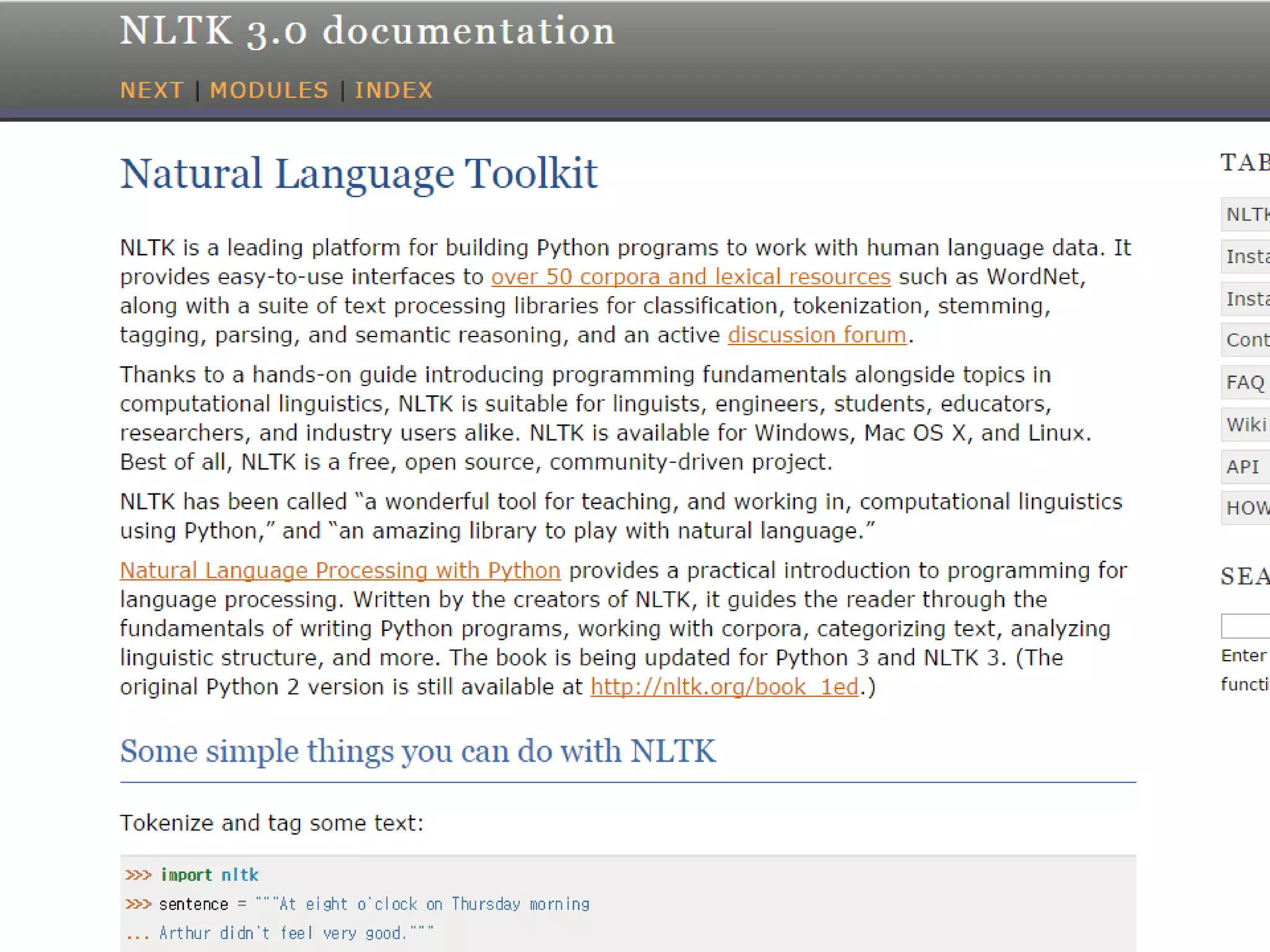Screen dimensions: 1270x952
Task: Click the HOWTO sidebar entry
Action: coord(1245,508)
